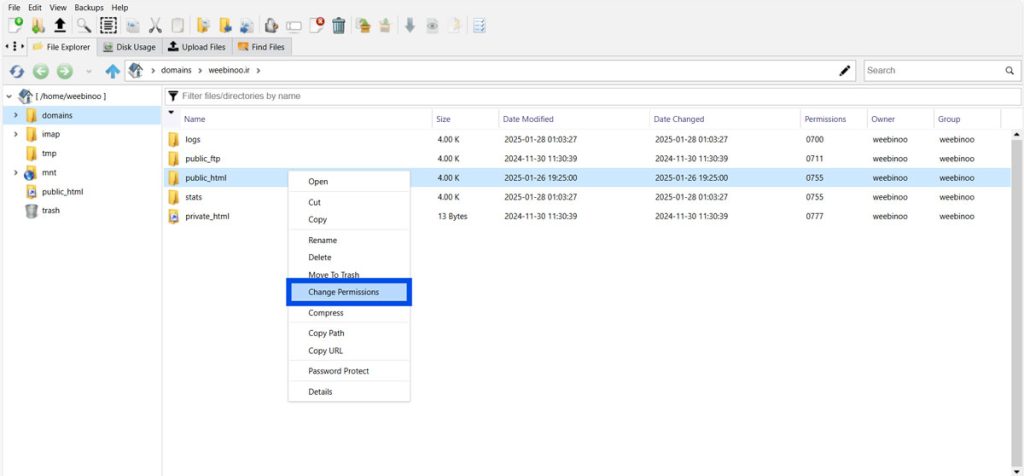Viewport: 1024px width, 476px height.
Task: Open the Upload Files tab
Action: (x=197, y=47)
